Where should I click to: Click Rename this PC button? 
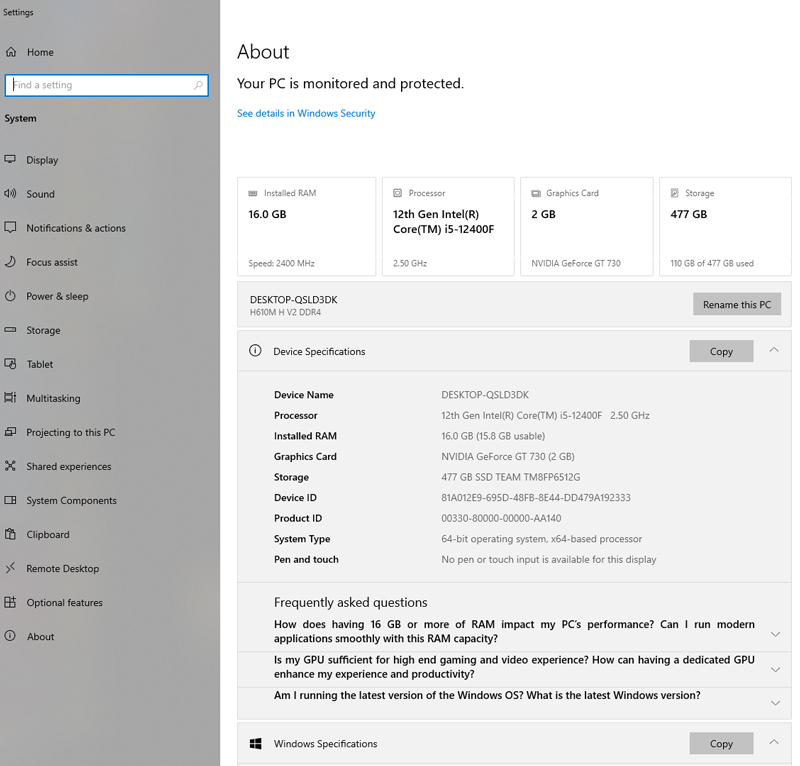click(737, 304)
